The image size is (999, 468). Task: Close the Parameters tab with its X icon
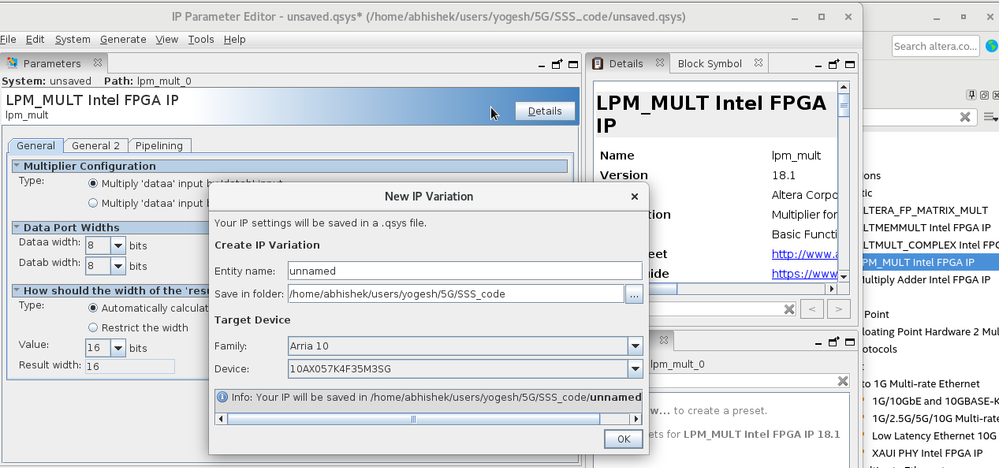97,62
